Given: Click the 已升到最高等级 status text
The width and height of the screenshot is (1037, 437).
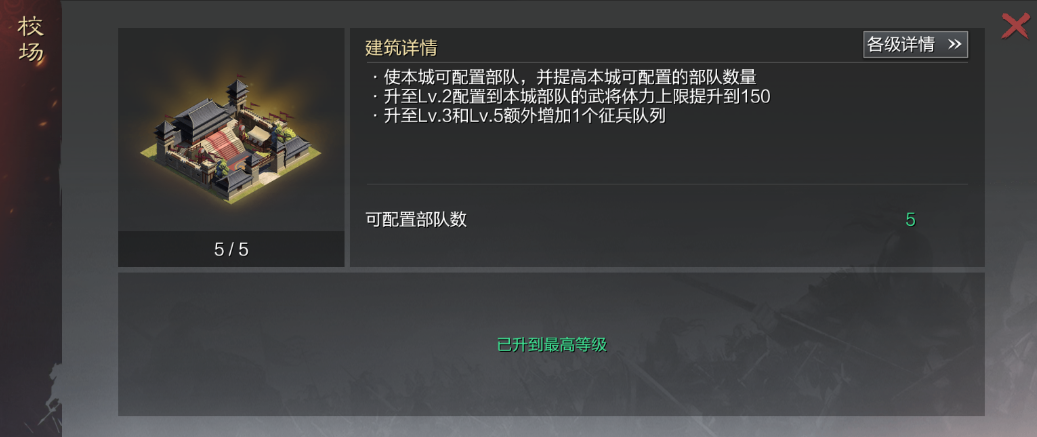Looking at the screenshot, I should (x=552, y=344).
